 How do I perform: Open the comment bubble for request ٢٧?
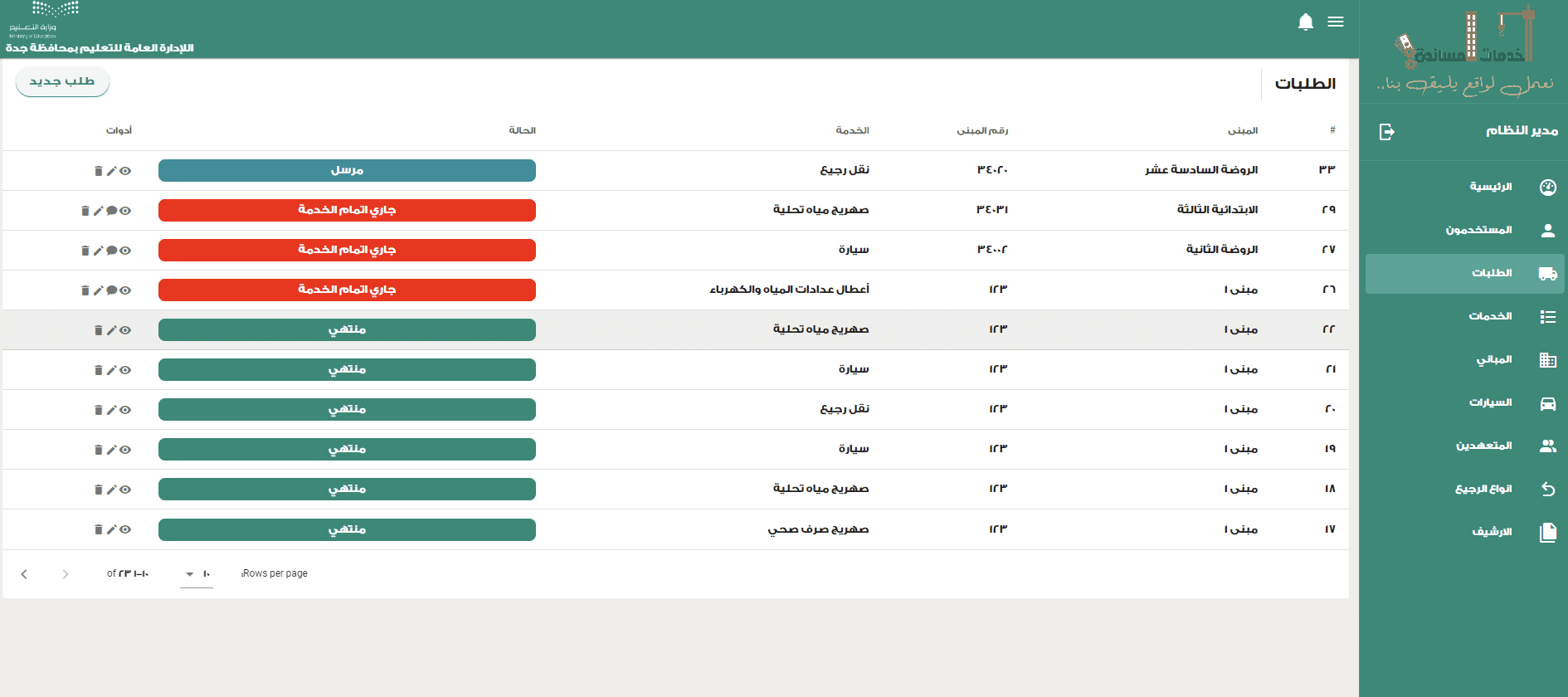tap(111, 251)
